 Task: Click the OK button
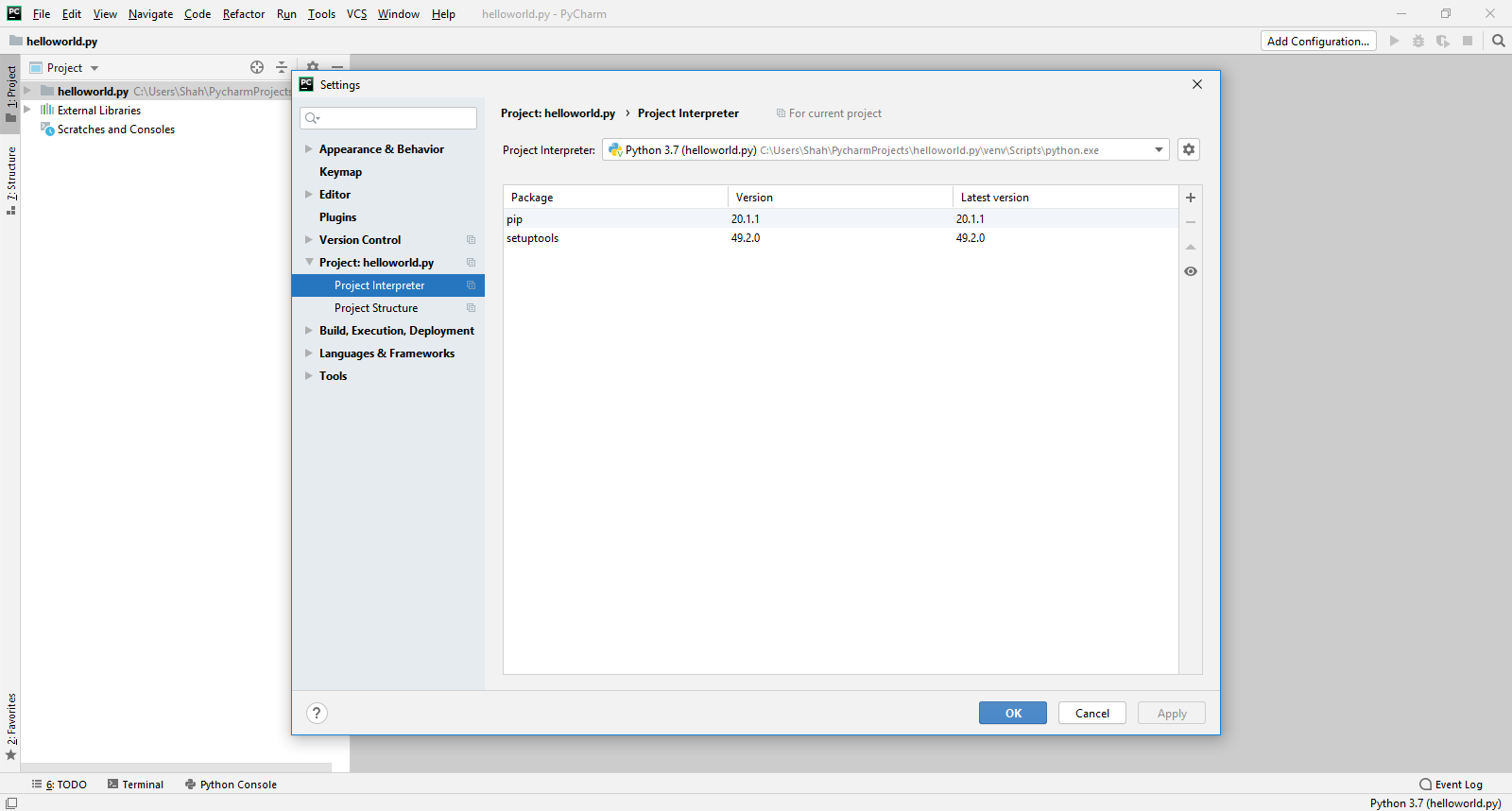tap(1013, 713)
